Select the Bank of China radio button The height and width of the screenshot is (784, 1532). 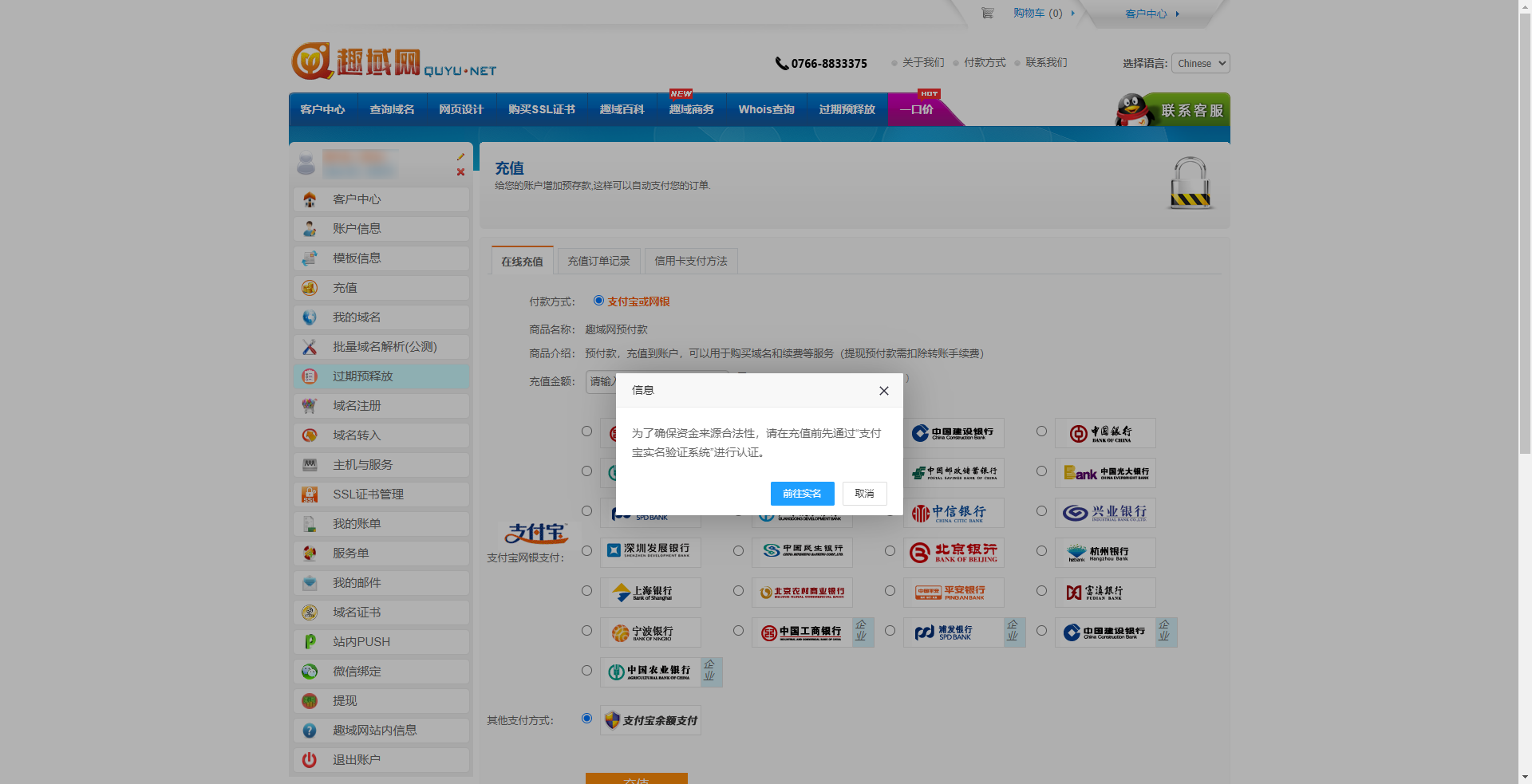tap(1041, 431)
